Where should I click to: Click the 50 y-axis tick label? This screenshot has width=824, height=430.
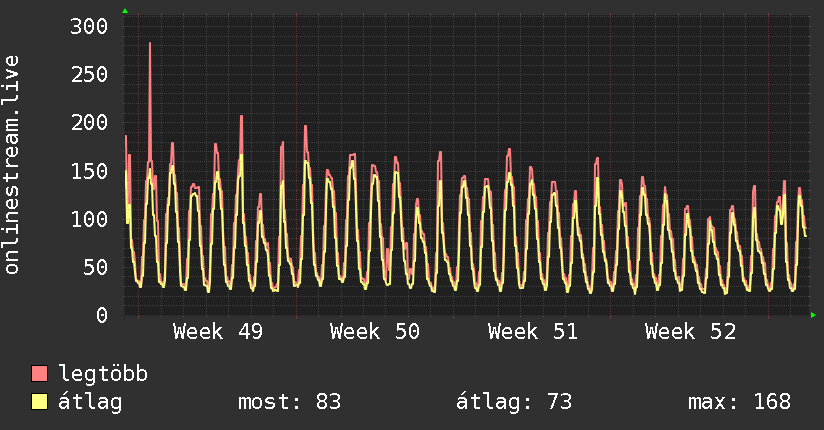[94, 267]
